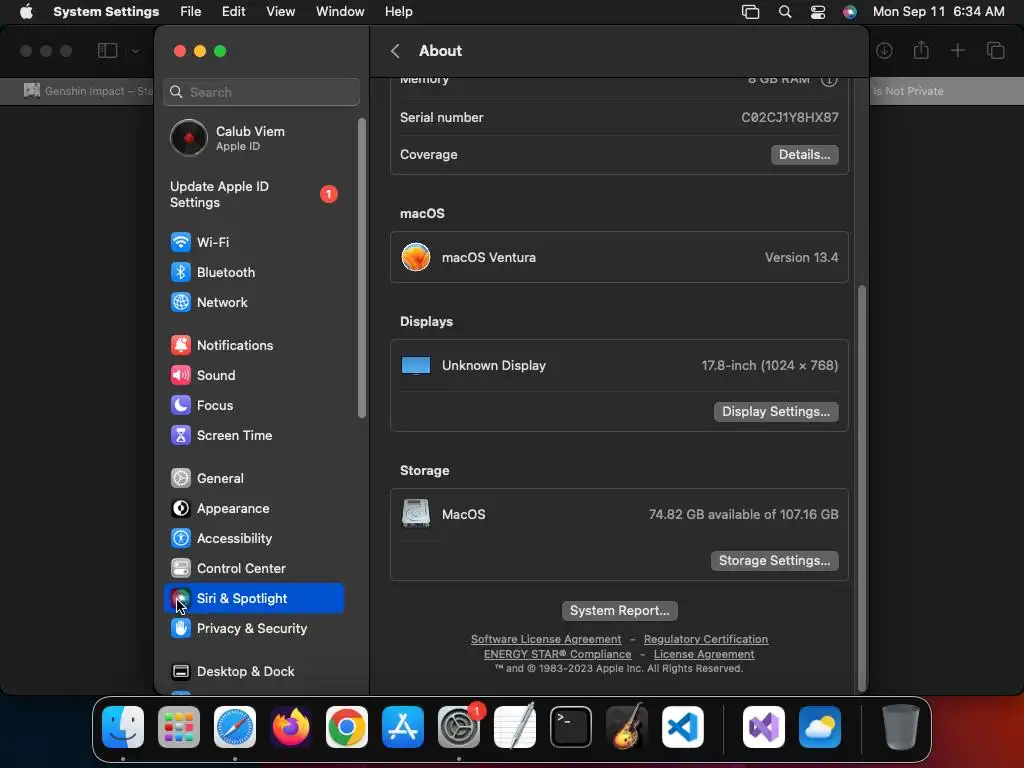
Task: Open the File menu
Action: pyautogui.click(x=191, y=12)
